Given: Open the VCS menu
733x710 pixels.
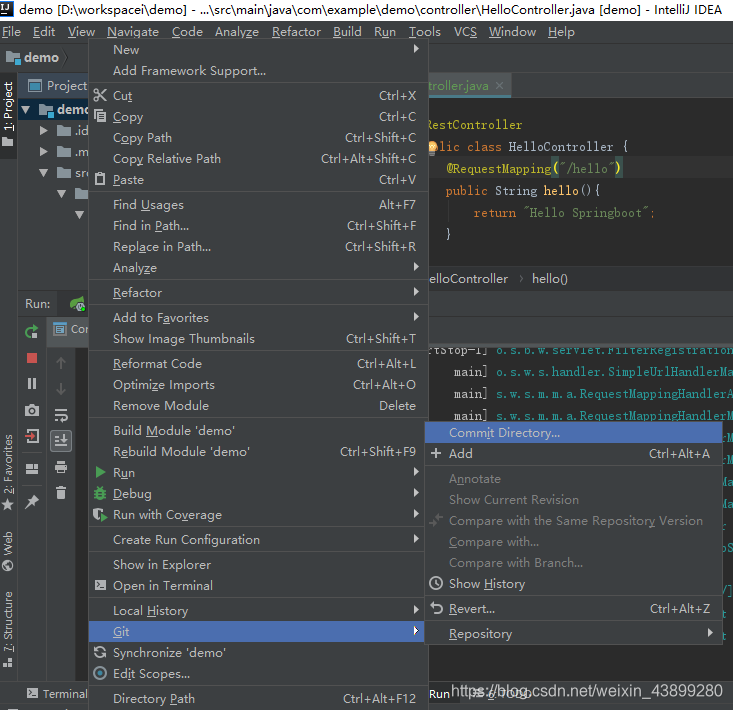Looking at the screenshot, I should (465, 32).
